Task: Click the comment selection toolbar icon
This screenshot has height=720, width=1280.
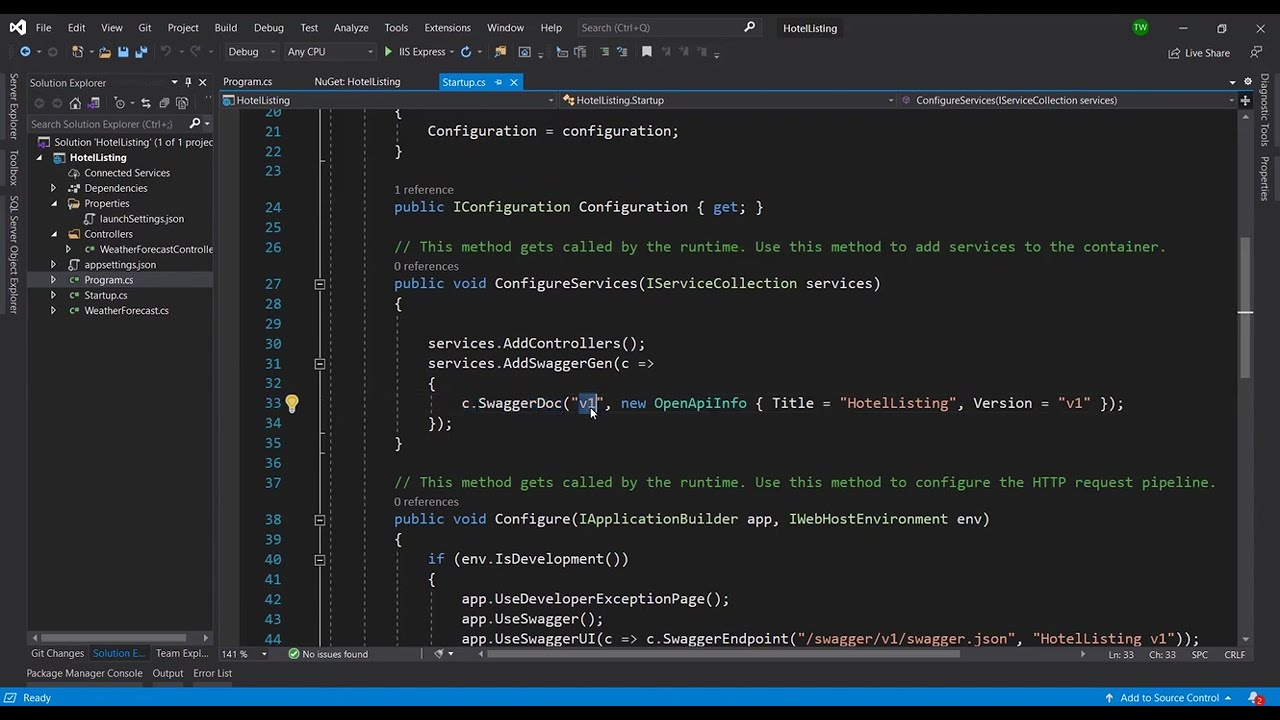Action: pos(604,52)
